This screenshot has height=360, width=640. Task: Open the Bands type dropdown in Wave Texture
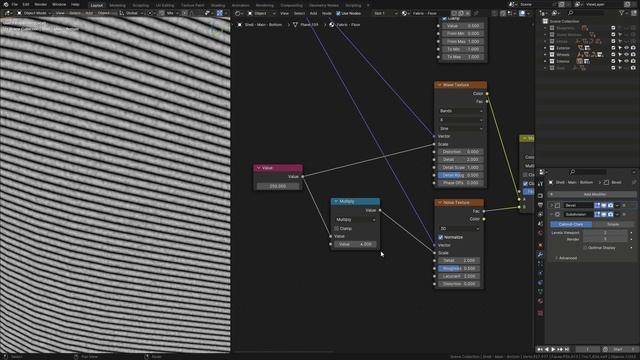(461, 111)
